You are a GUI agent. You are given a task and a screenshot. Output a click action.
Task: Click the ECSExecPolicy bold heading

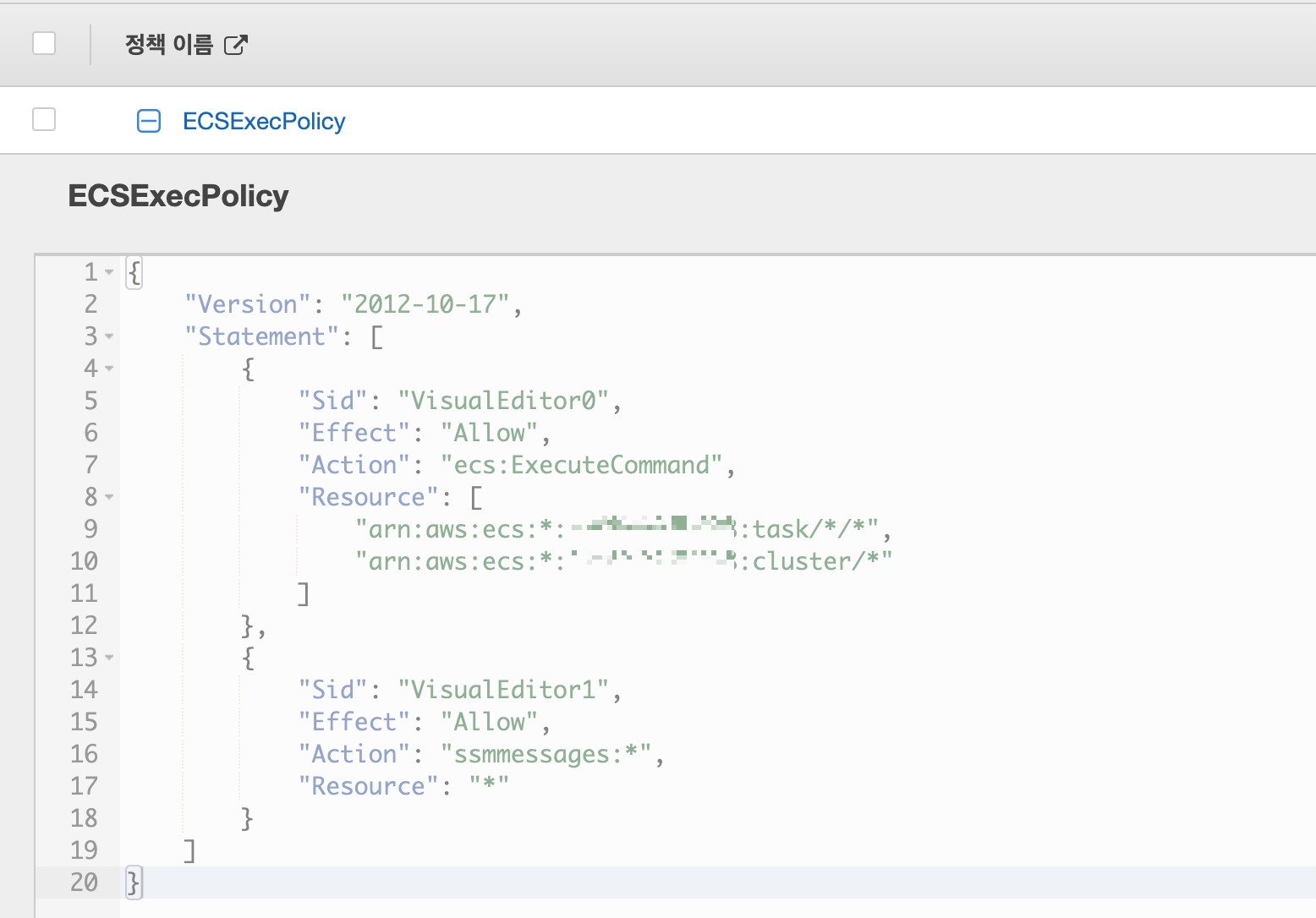(178, 195)
